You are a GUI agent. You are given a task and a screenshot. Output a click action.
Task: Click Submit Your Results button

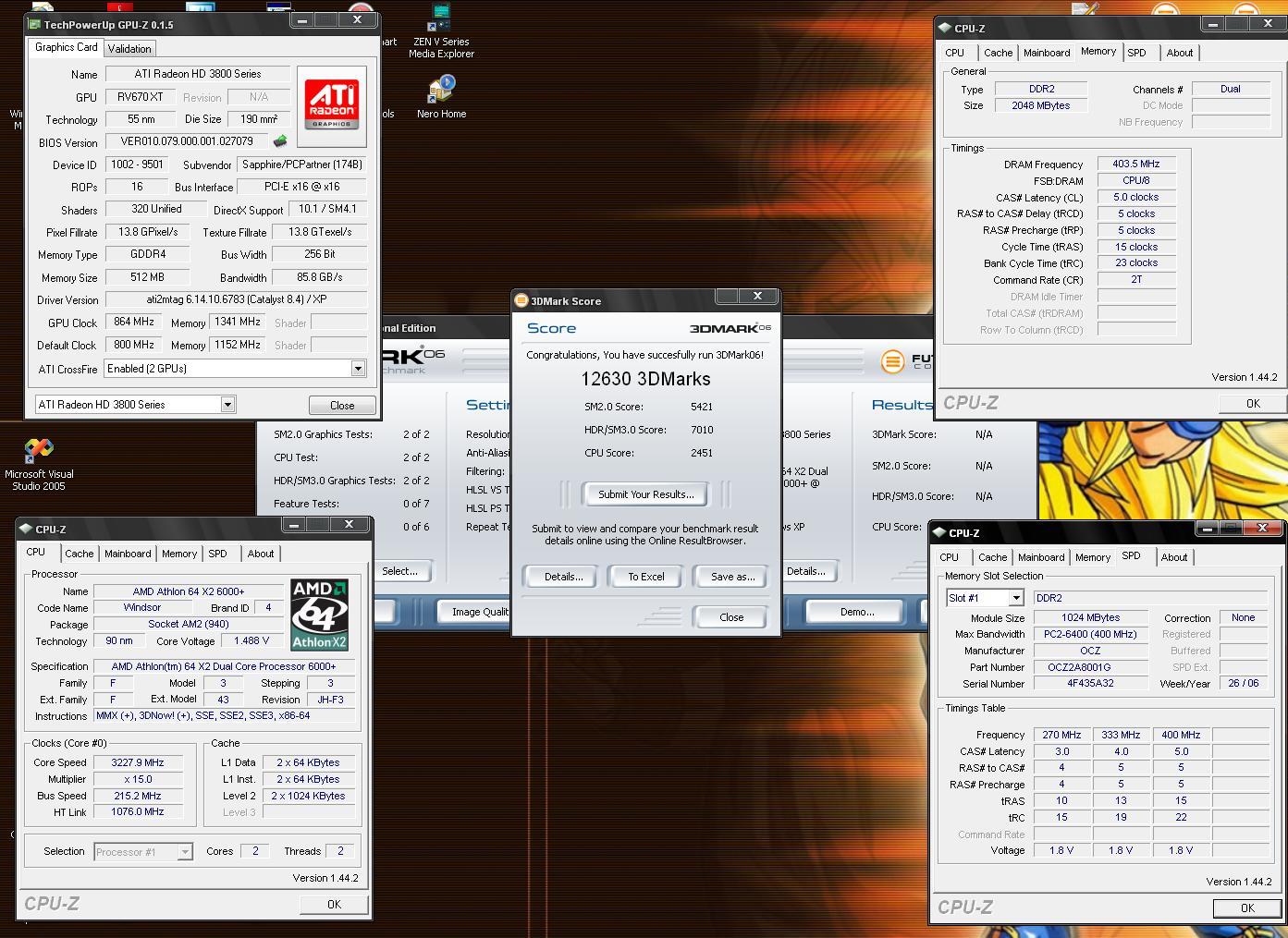(646, 494)
